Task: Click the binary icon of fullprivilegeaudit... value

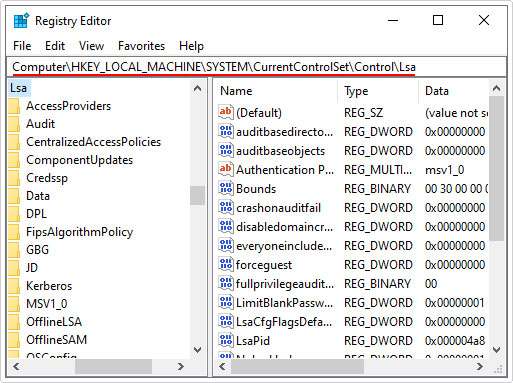Action: click(x=226, y=283)
